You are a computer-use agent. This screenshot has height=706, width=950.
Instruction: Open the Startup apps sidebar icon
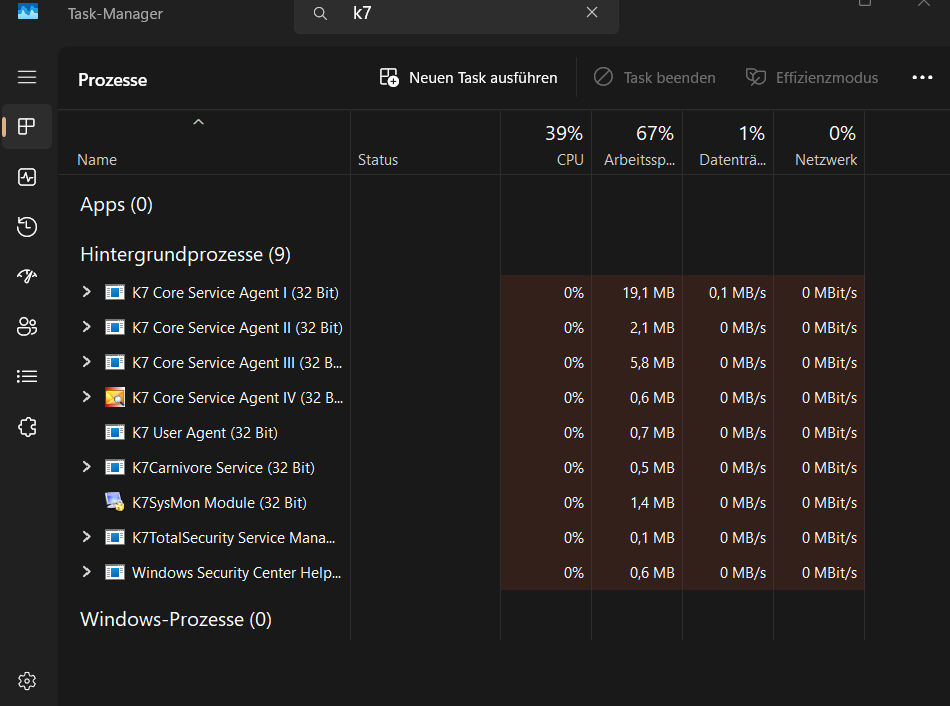tap(27, 276)
